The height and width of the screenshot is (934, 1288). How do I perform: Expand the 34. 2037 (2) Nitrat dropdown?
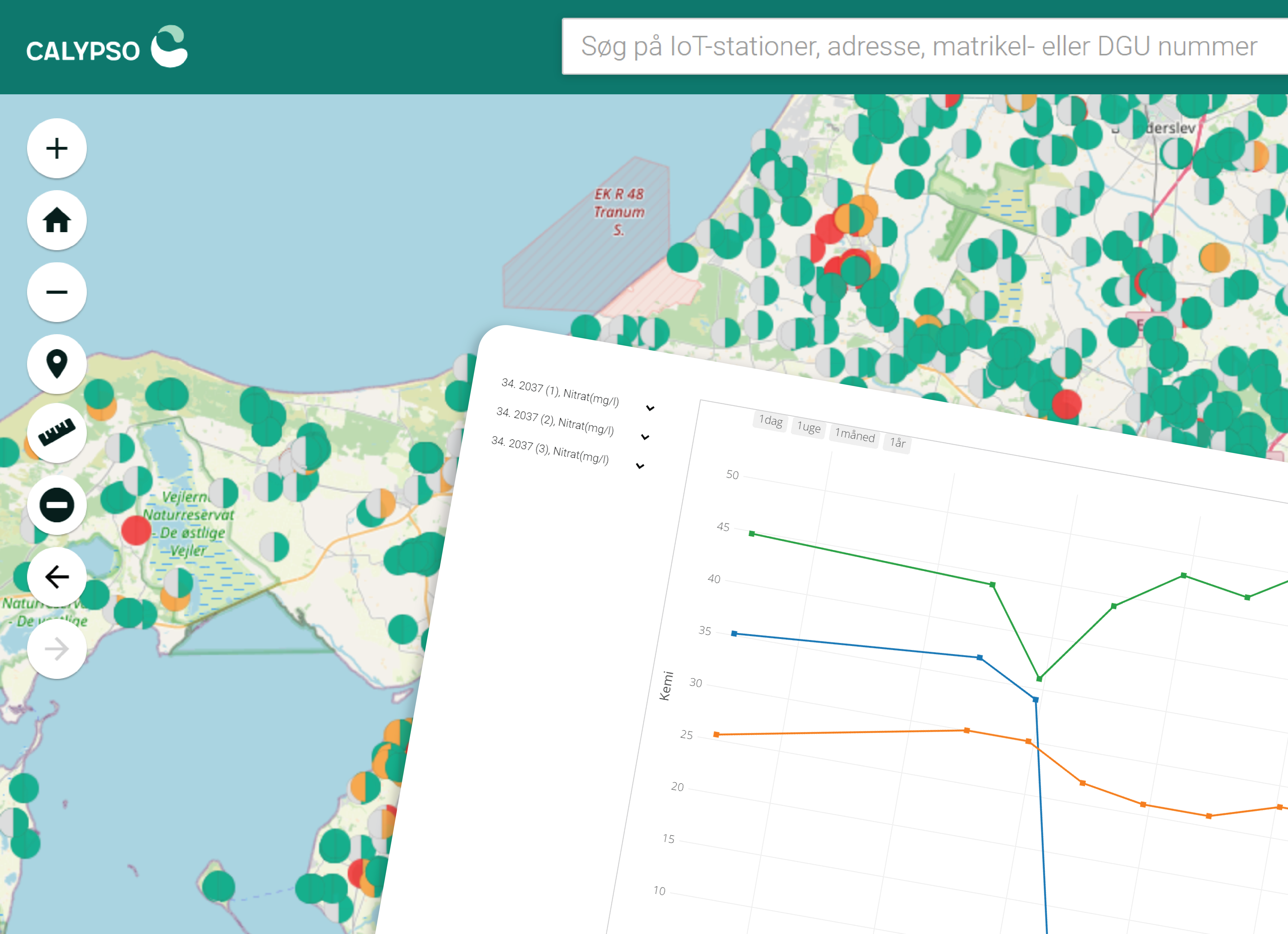pos(645,437)
